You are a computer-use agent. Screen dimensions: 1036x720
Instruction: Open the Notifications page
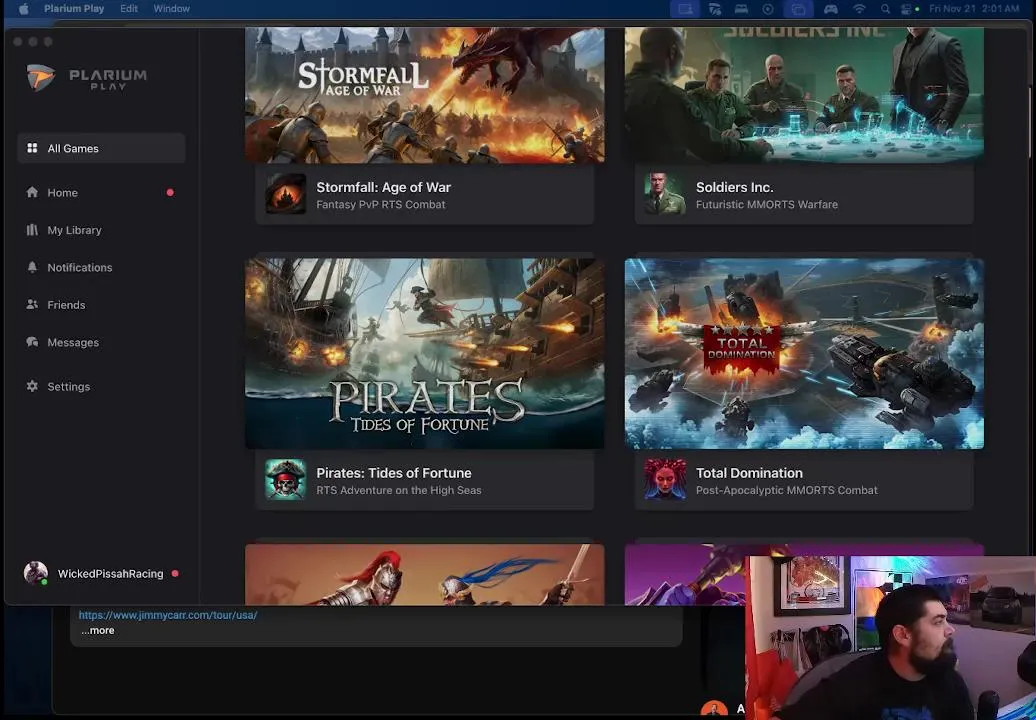pyautogui.click(x=101, y=268)
